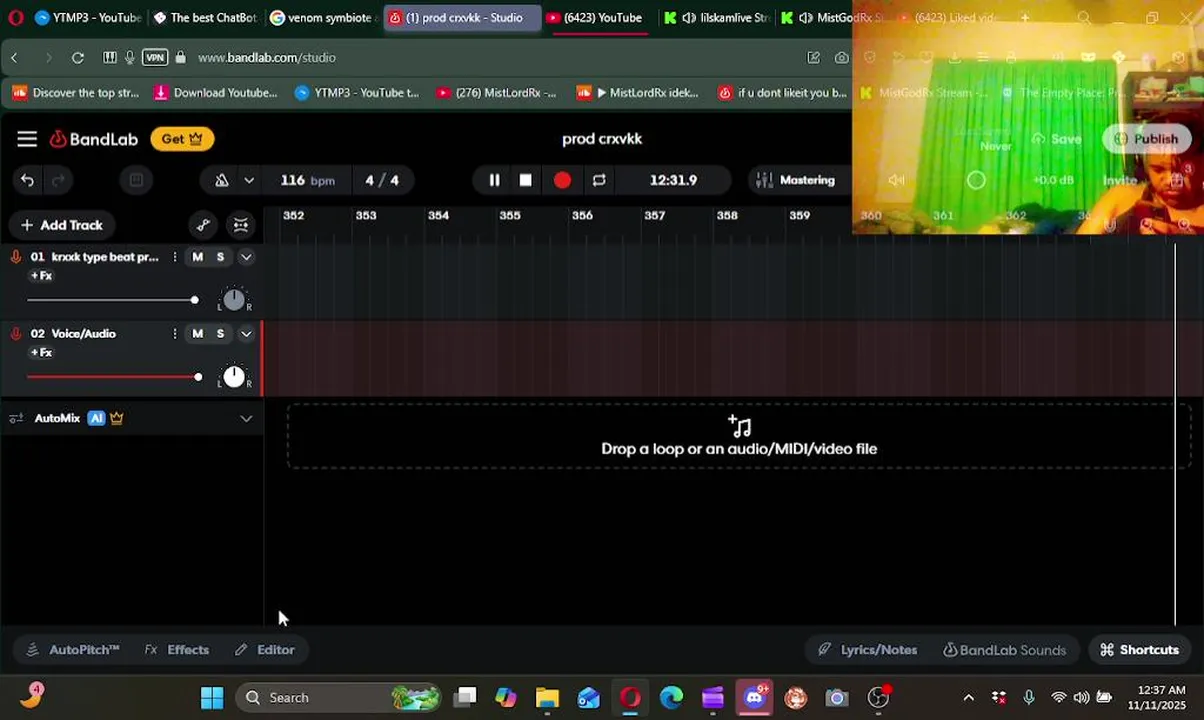This screenshot has height=720, width=1204.
Task: Arm track 02 Voice/Audio microphone icon
Action: pyautogui.click(x=16, y=334)
